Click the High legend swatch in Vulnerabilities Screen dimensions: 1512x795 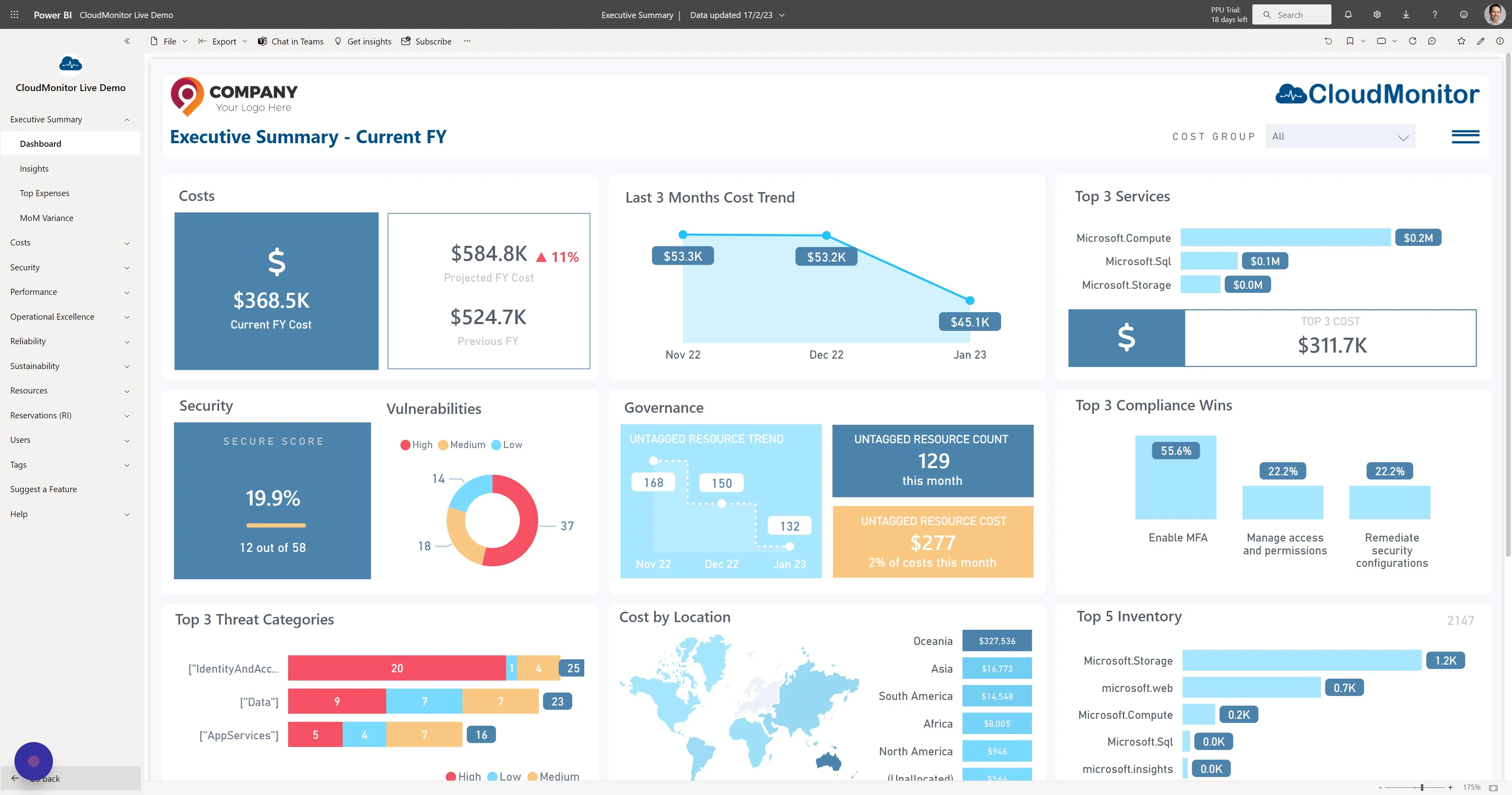(x=405, y=445)
